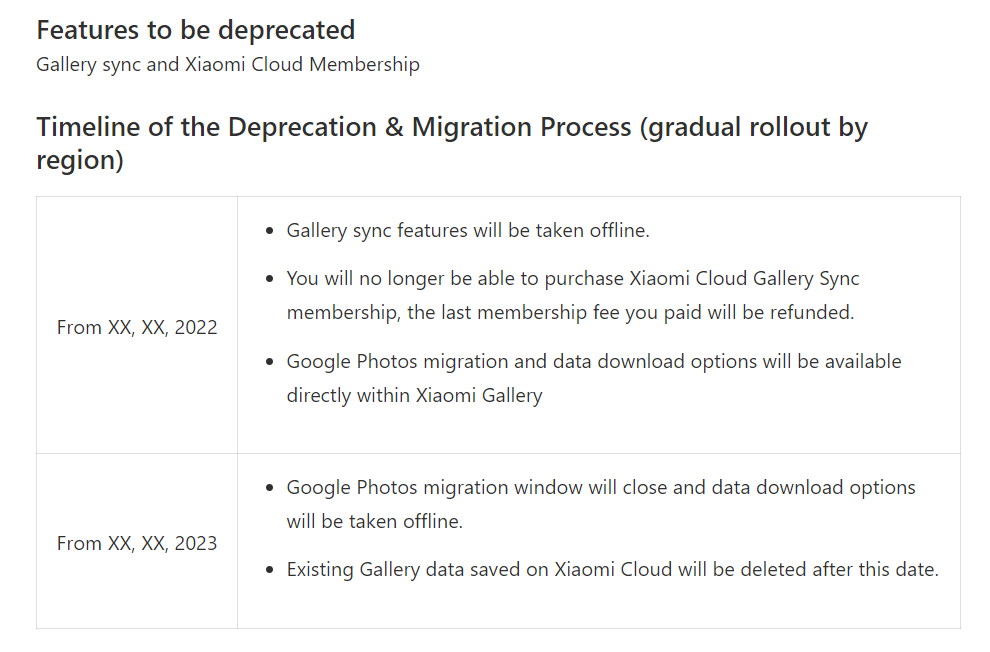This screenshot has width=990, height=652.
Task: Click "region)" at the end of the heading
Action: [80, 161]
